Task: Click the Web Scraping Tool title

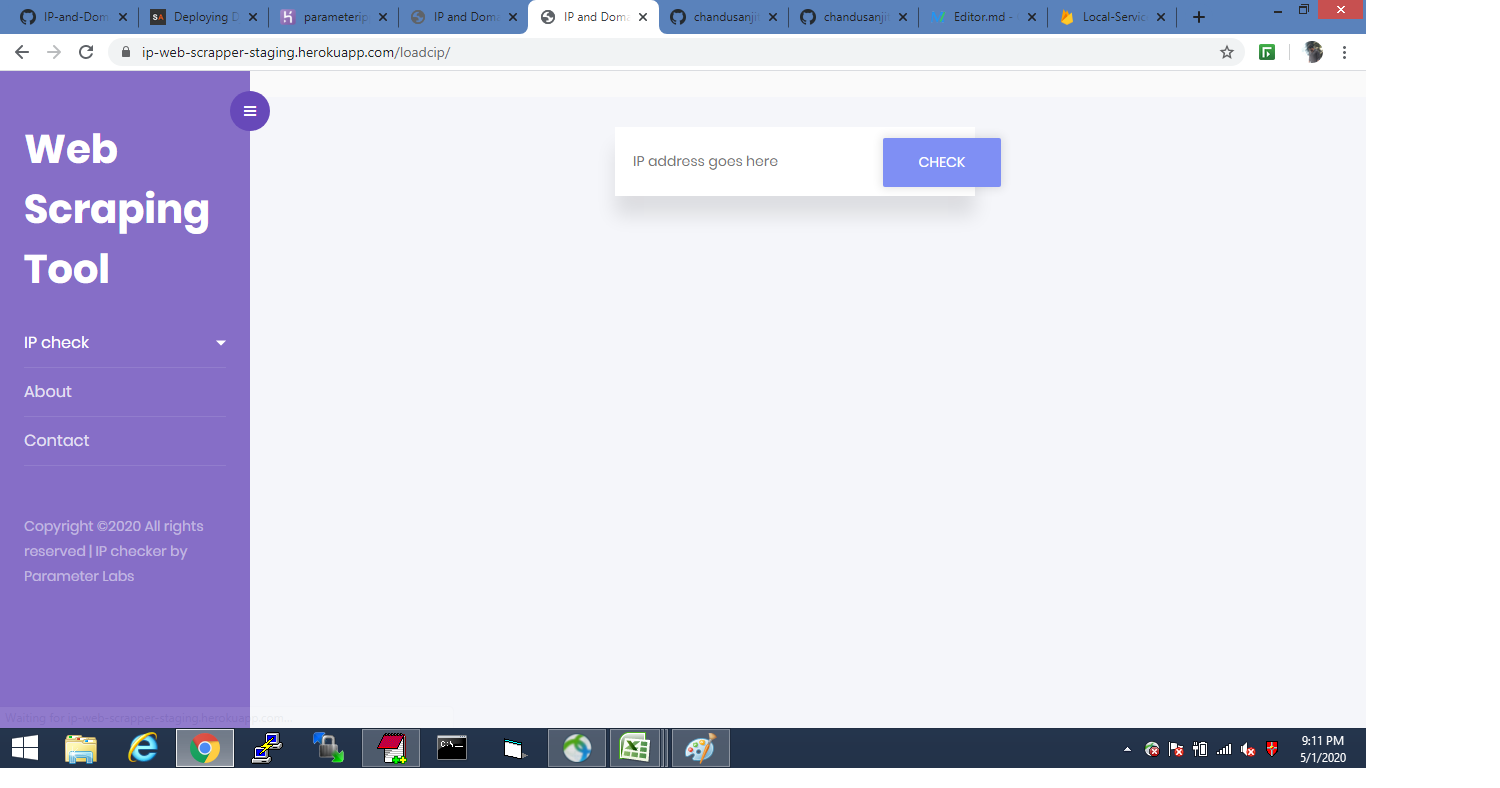Action: pos(117,209)
